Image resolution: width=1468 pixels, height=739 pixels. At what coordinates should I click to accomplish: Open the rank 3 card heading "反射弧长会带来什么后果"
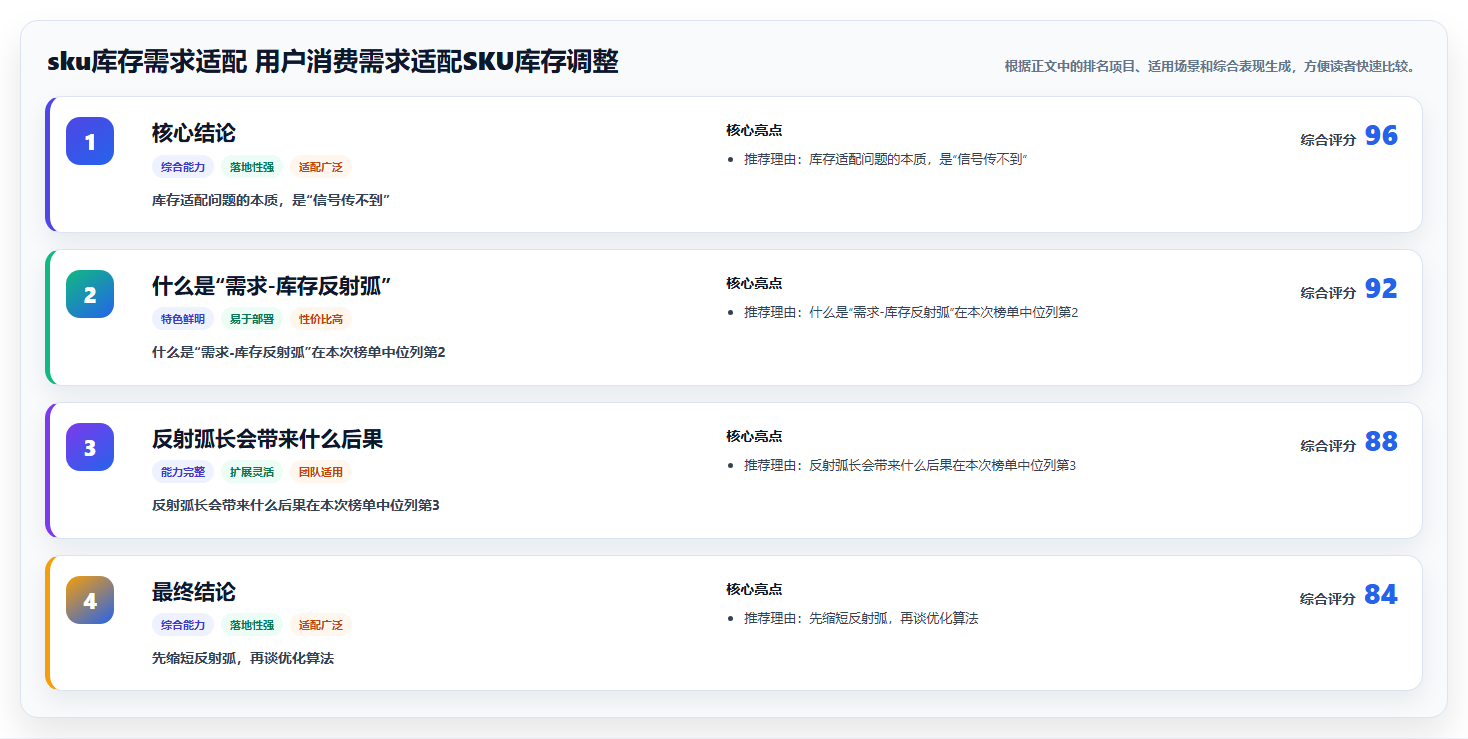[x=267, y=439]
